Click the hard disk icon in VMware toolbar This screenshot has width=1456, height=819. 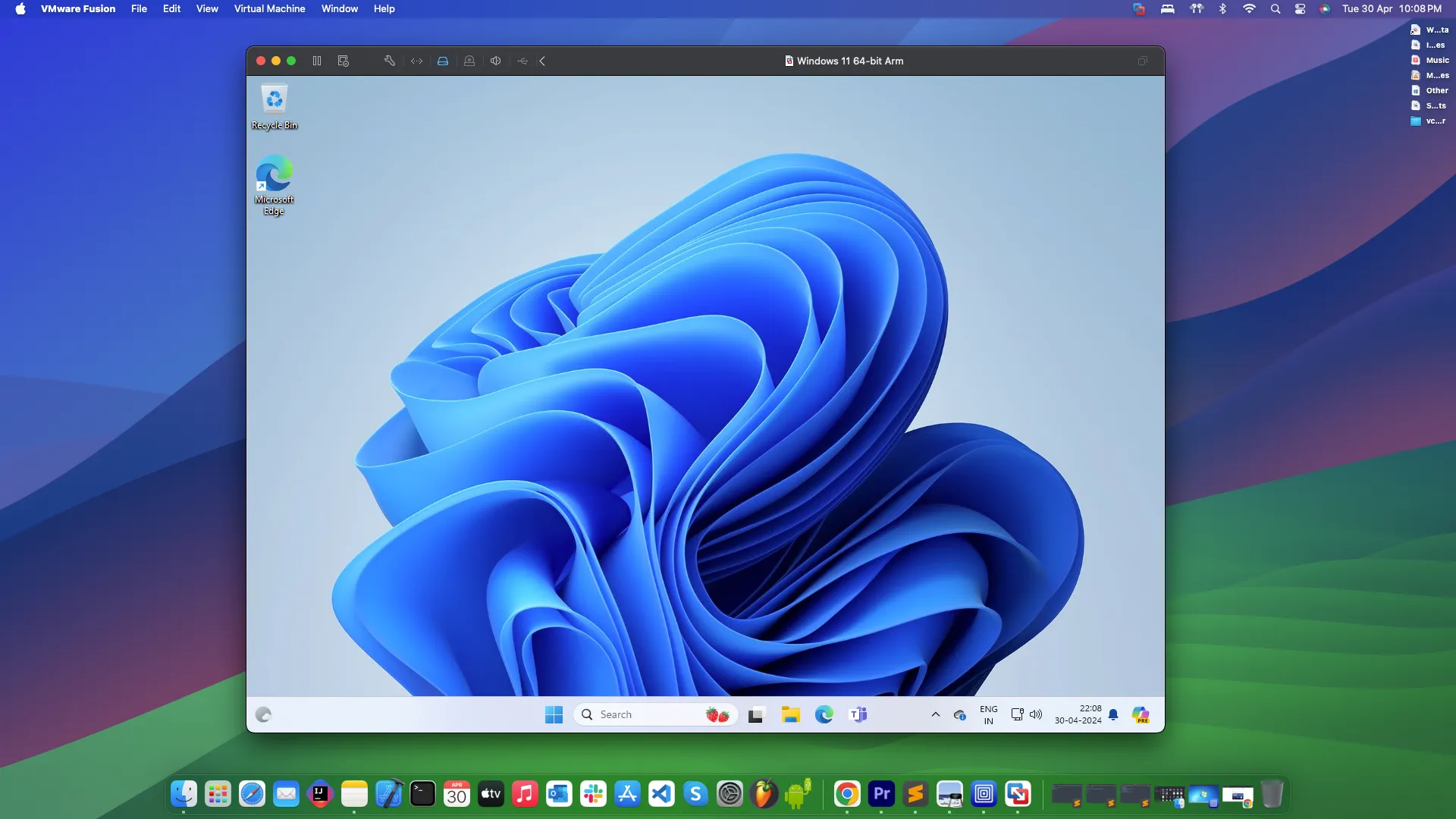(443, 61)
